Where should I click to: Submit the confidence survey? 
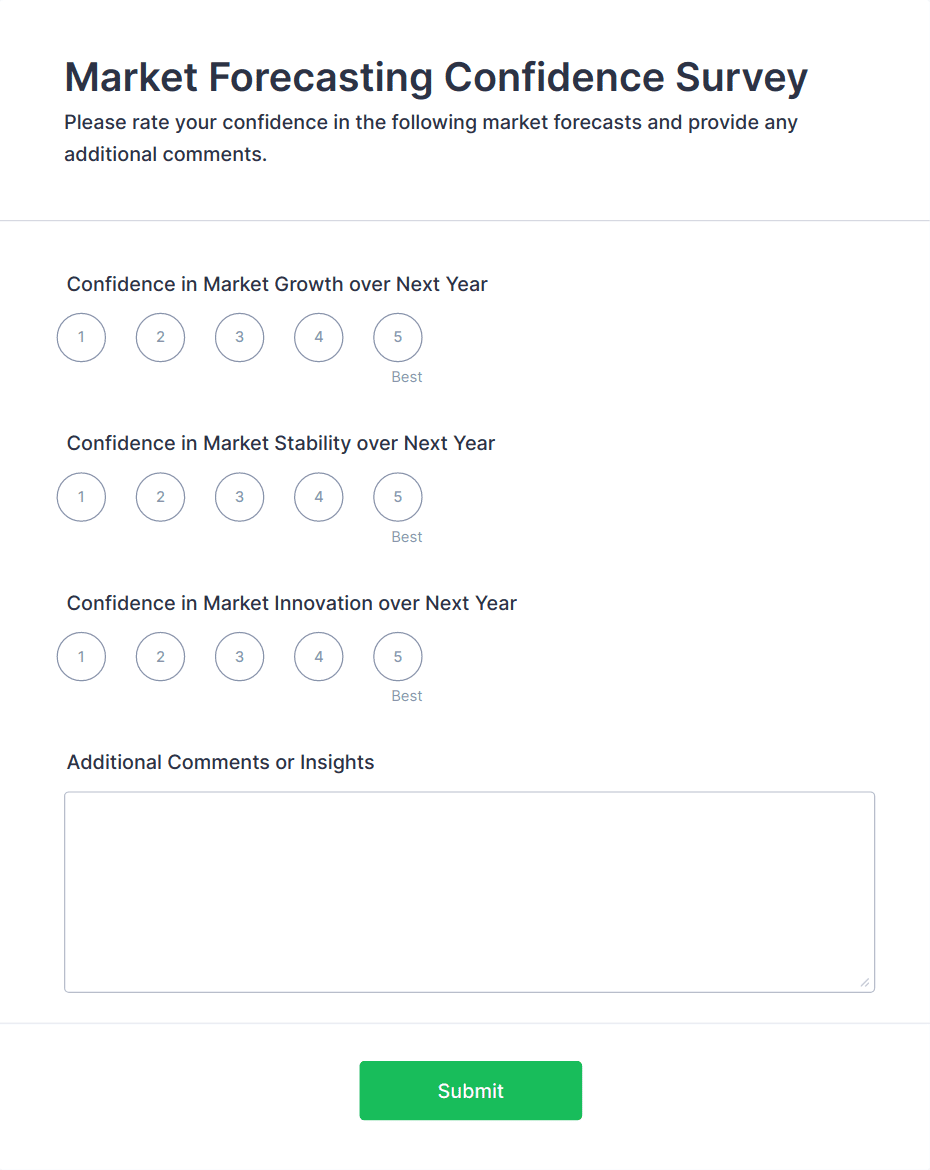[470, 1090]
